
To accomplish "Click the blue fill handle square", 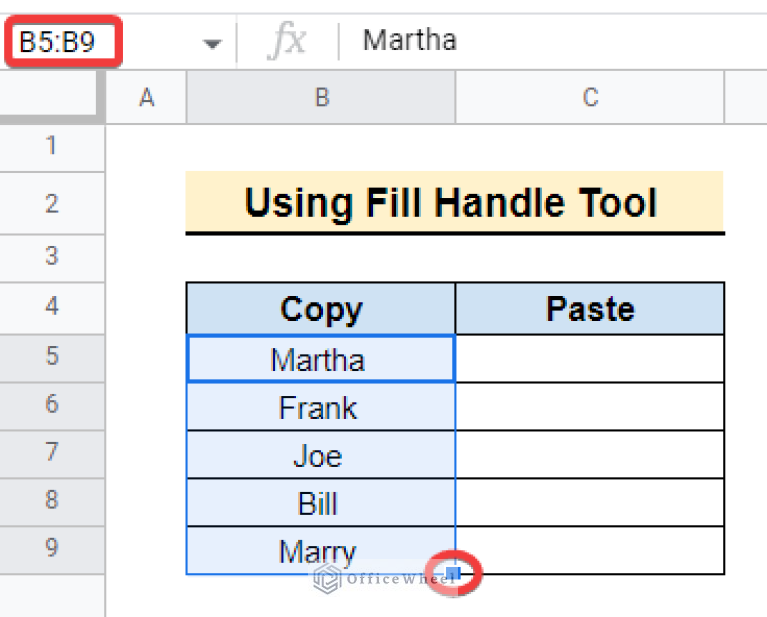I will click(x=453, y=573).
